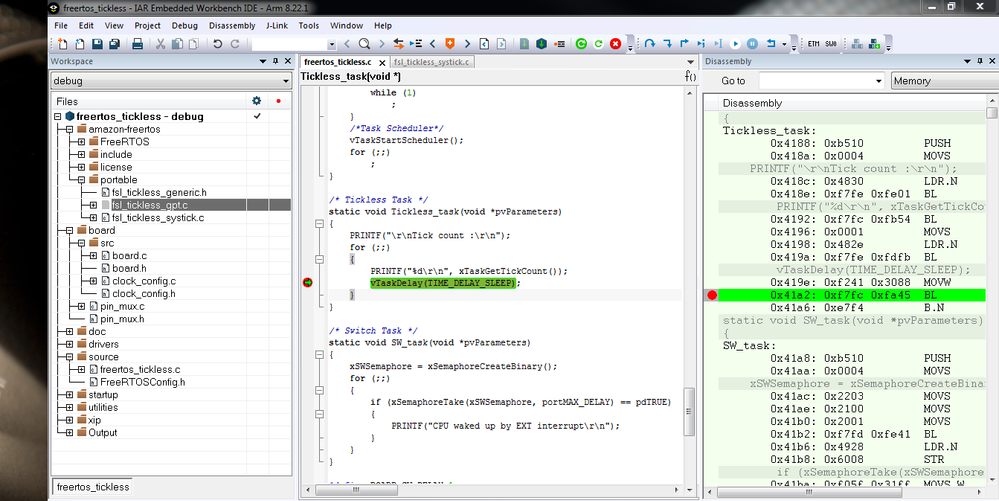Click the Break (pause) execution icon
999x501 pixels.
753,44
